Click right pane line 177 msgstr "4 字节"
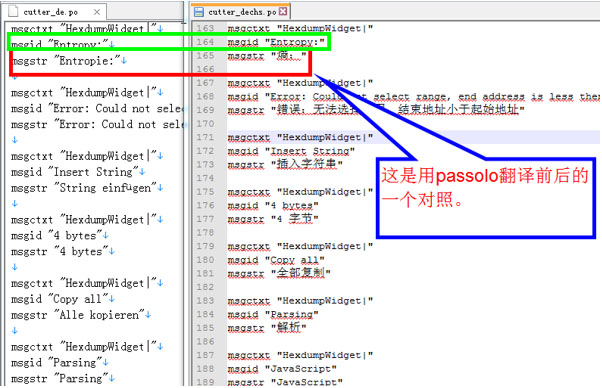Image resolution: width=602 pixels, height=388 pixels. 273,219
